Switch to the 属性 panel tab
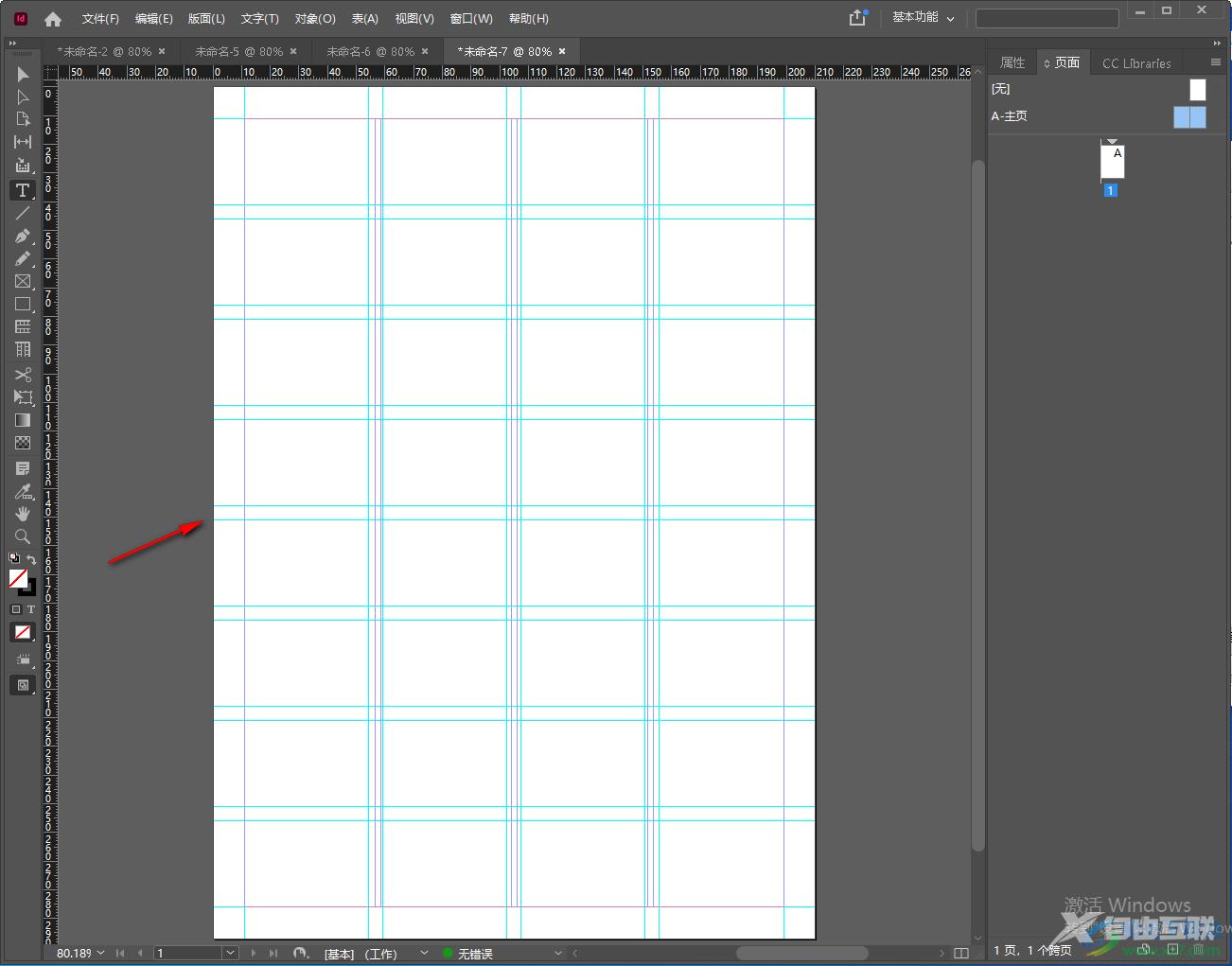This screenshot has height=966, width=1232. (1012, 62)
